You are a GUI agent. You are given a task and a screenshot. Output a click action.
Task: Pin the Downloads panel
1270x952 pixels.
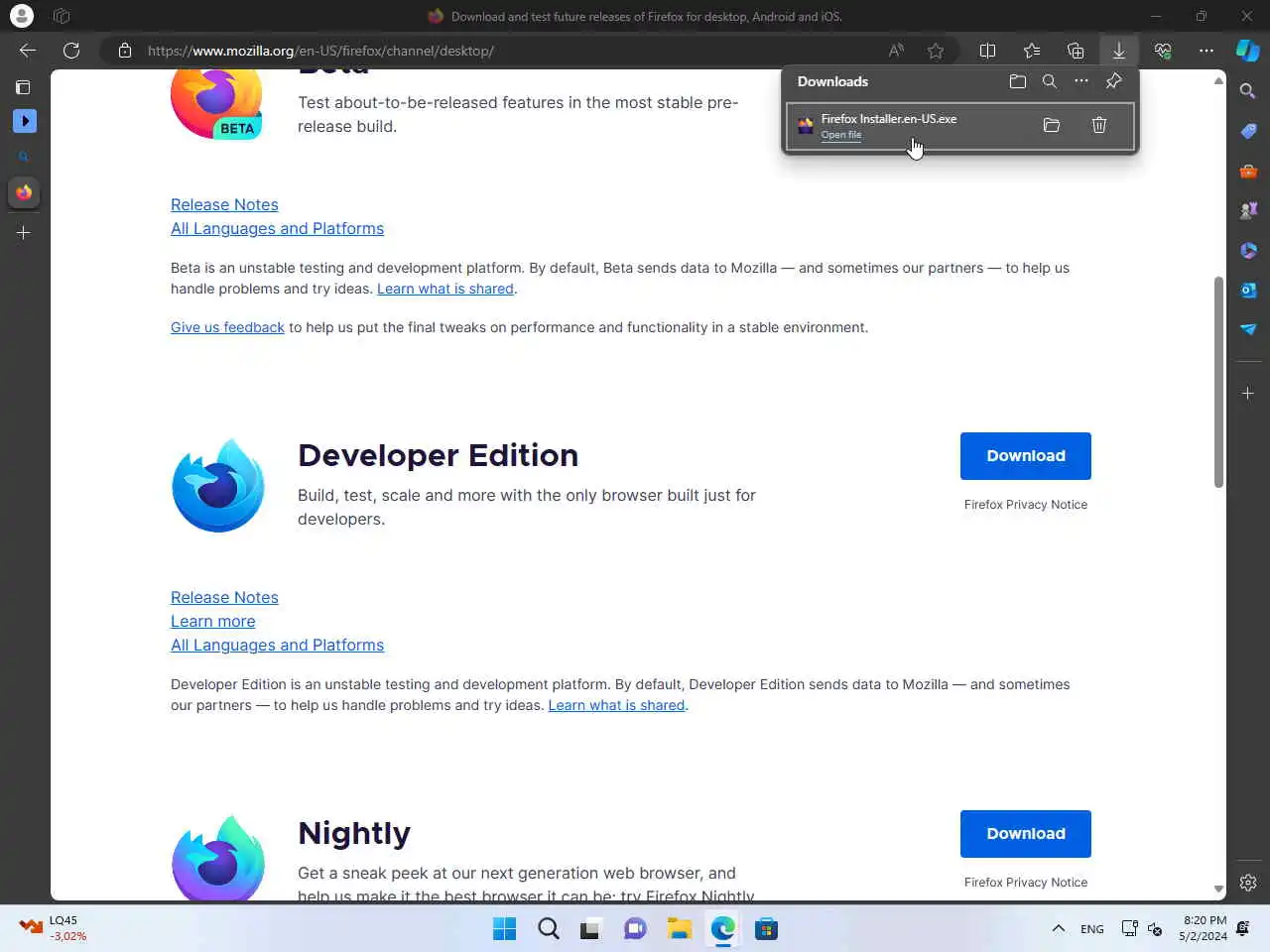(1114, 81)
